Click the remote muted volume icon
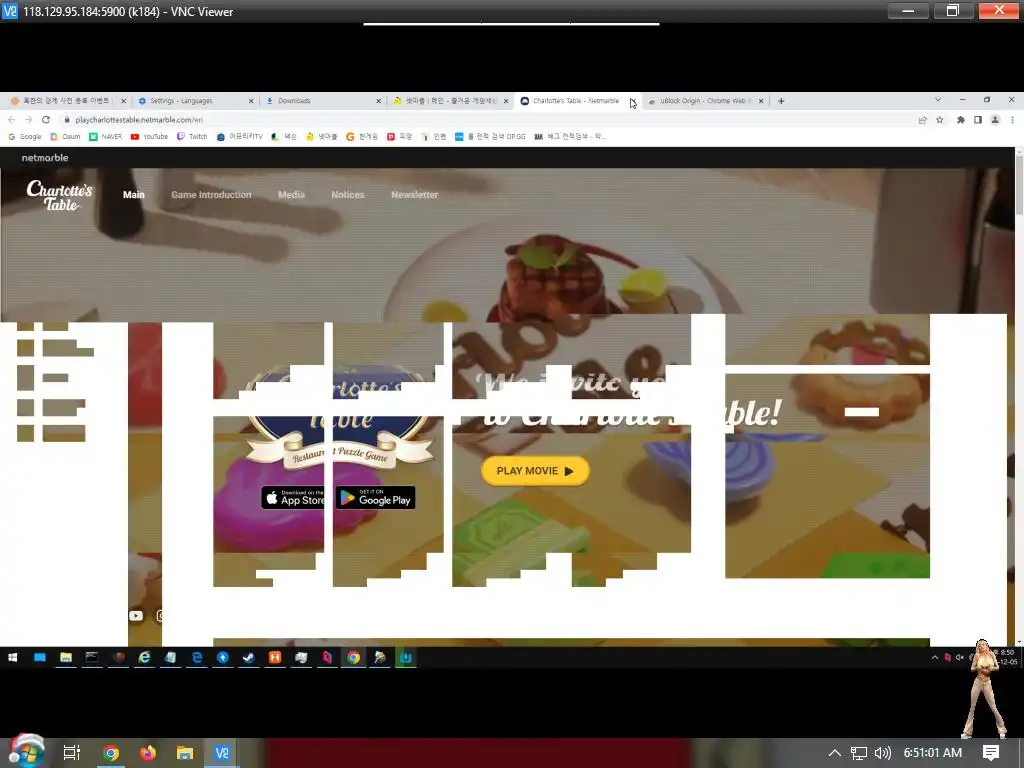The width and height of the screenshot is (1024, 768). pyautogui.click(x=959, y=657)
